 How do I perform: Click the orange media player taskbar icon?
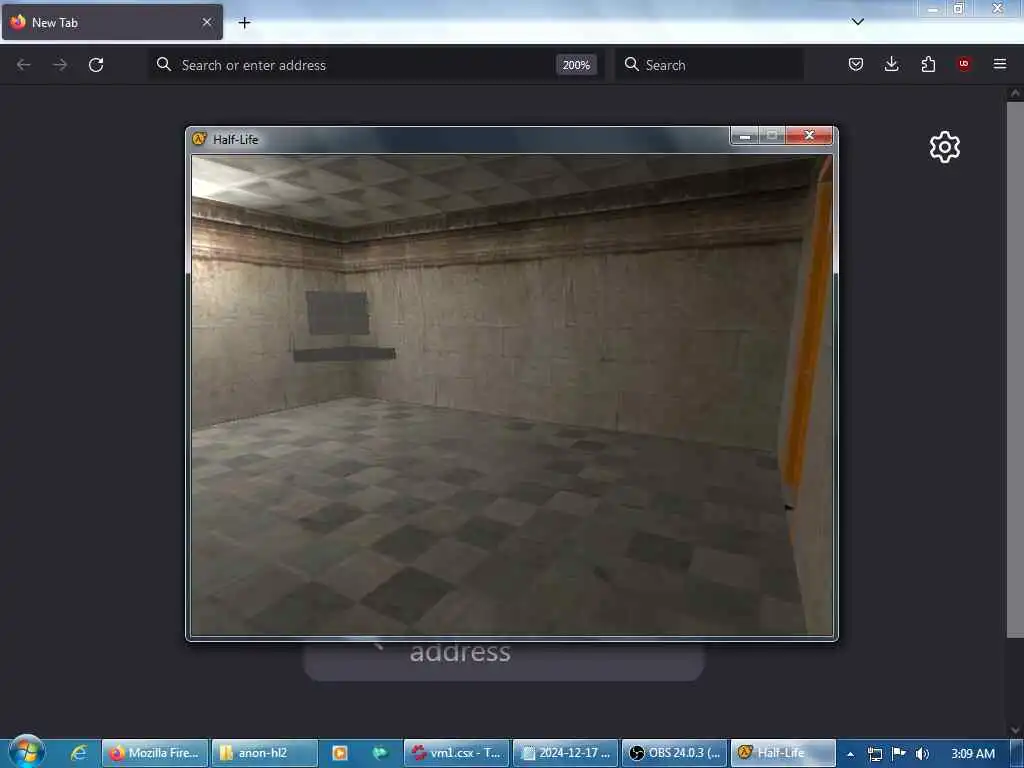click(x=340, y=753)
